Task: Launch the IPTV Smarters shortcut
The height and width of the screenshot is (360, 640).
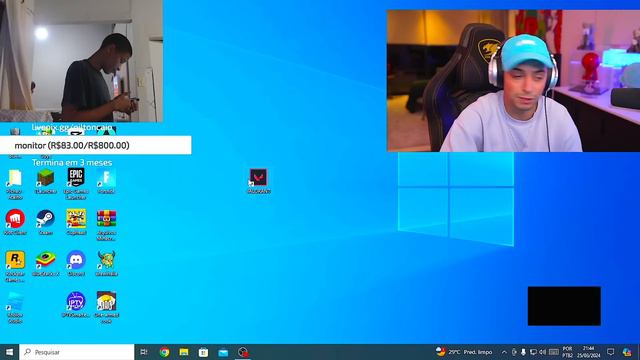Action: (x=76, y=305)
